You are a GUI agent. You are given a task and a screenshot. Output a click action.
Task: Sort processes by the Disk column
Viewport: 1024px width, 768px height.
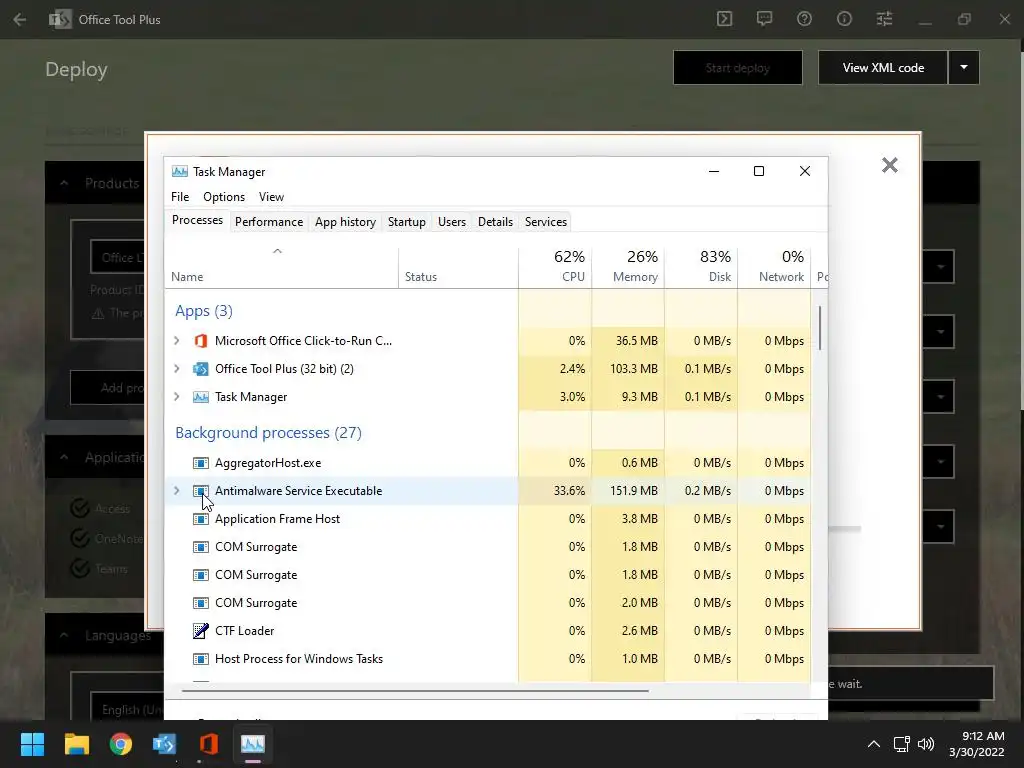click(701, 266)
